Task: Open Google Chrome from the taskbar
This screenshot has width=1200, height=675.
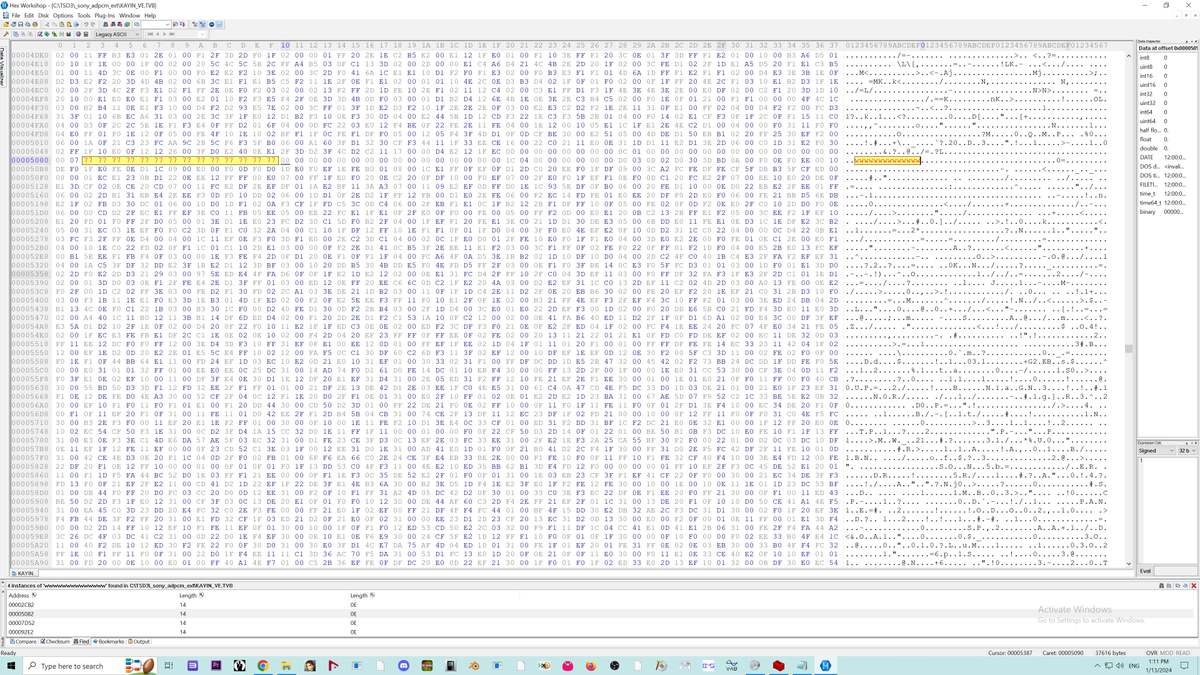Action: [x=262, y=666]
